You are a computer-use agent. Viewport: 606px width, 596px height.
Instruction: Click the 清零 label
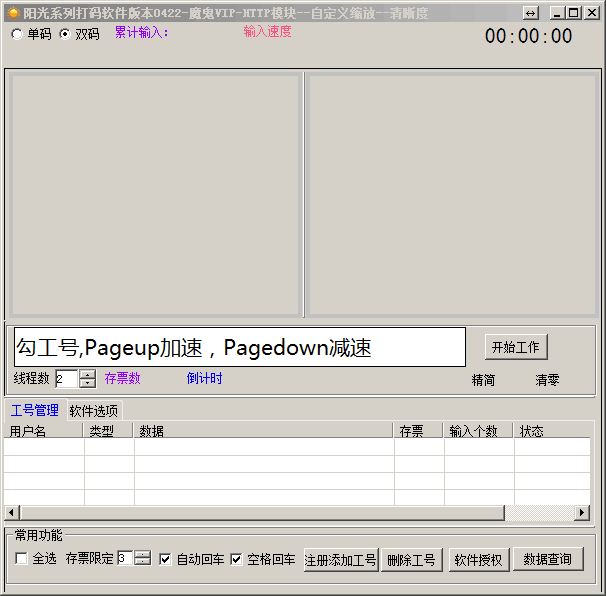(547, 380)
